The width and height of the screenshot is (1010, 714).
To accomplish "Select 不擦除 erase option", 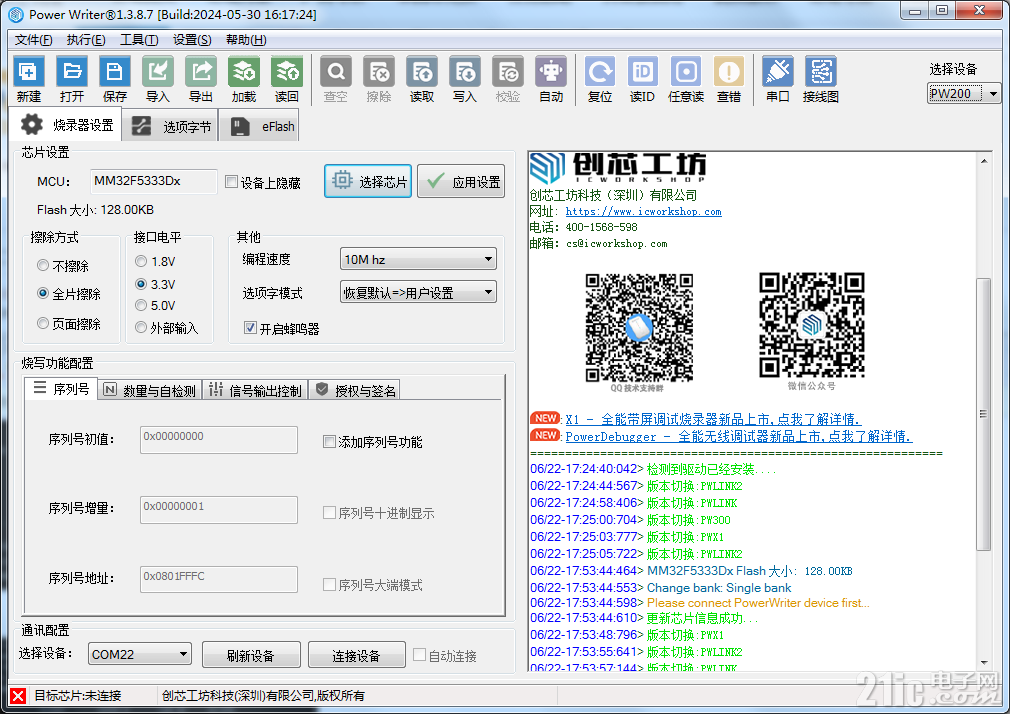I will pyautogui.click(x=43, y=265).
